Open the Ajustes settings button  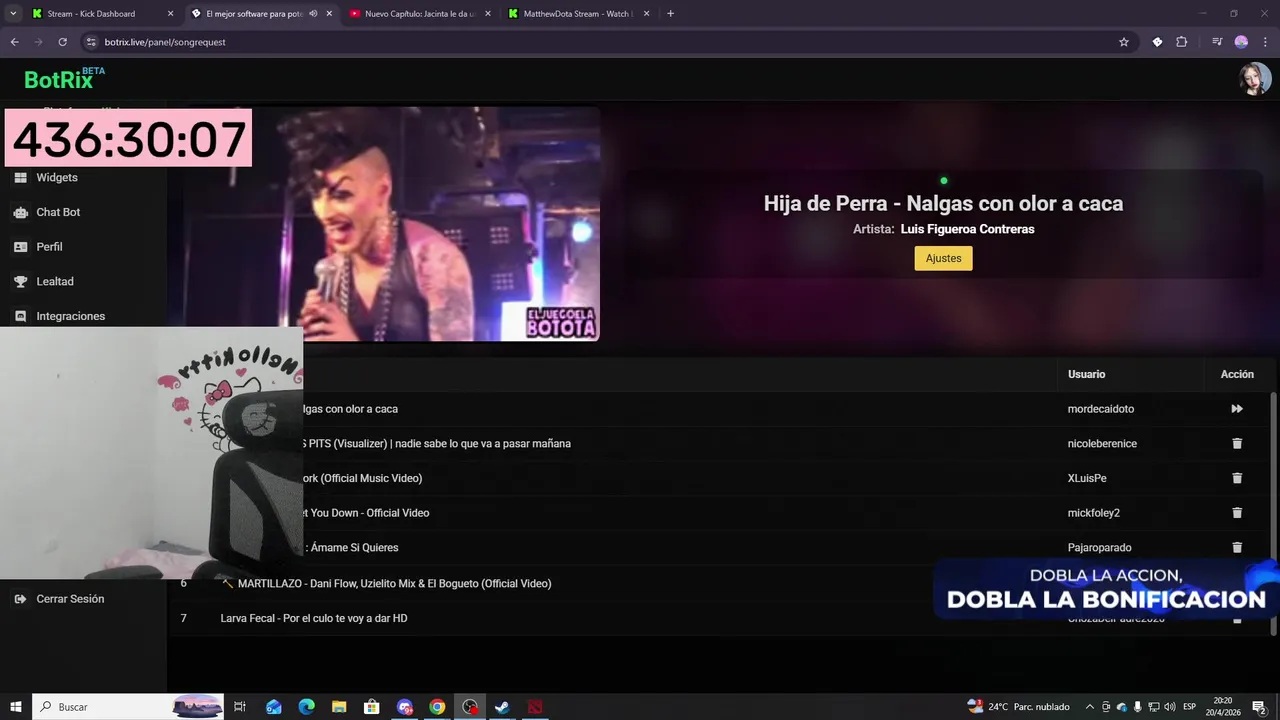pos(943,258)
